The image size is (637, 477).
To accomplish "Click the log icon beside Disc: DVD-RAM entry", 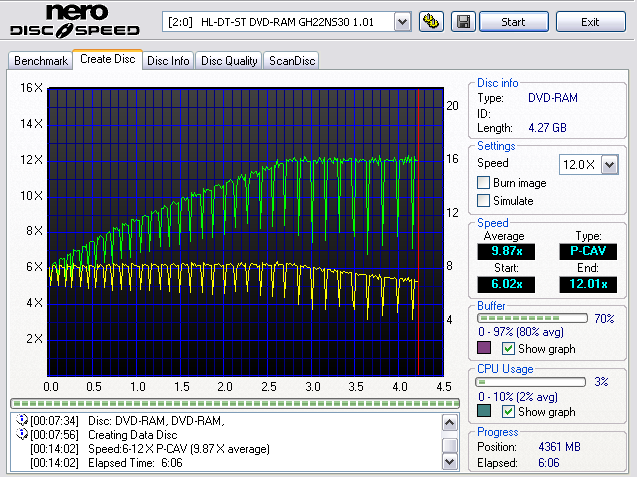I will coord(20,420).
